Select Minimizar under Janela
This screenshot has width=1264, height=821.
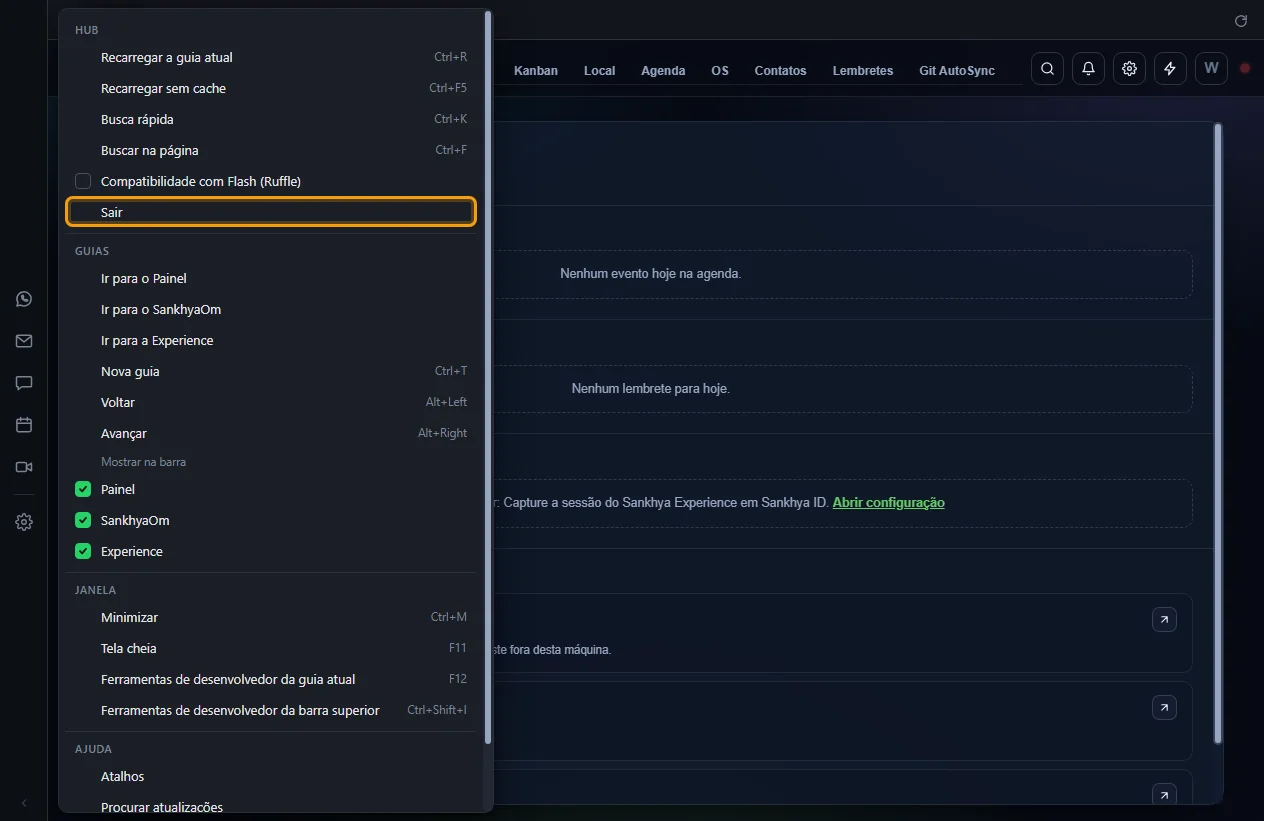pos(271,617)
